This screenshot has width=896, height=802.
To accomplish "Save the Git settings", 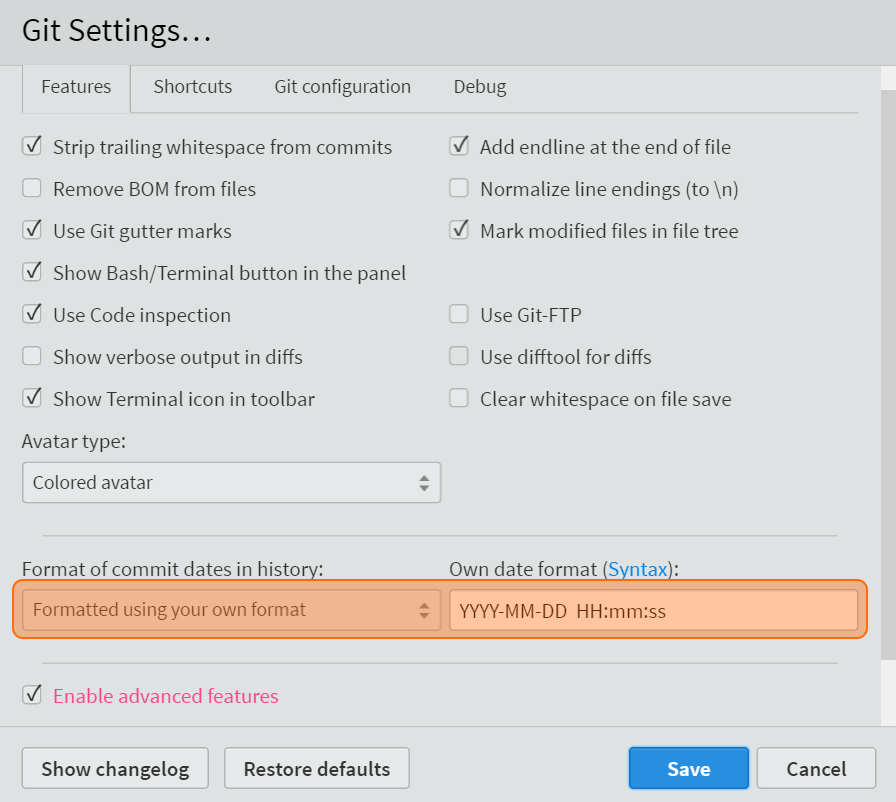I will (689, 768).
